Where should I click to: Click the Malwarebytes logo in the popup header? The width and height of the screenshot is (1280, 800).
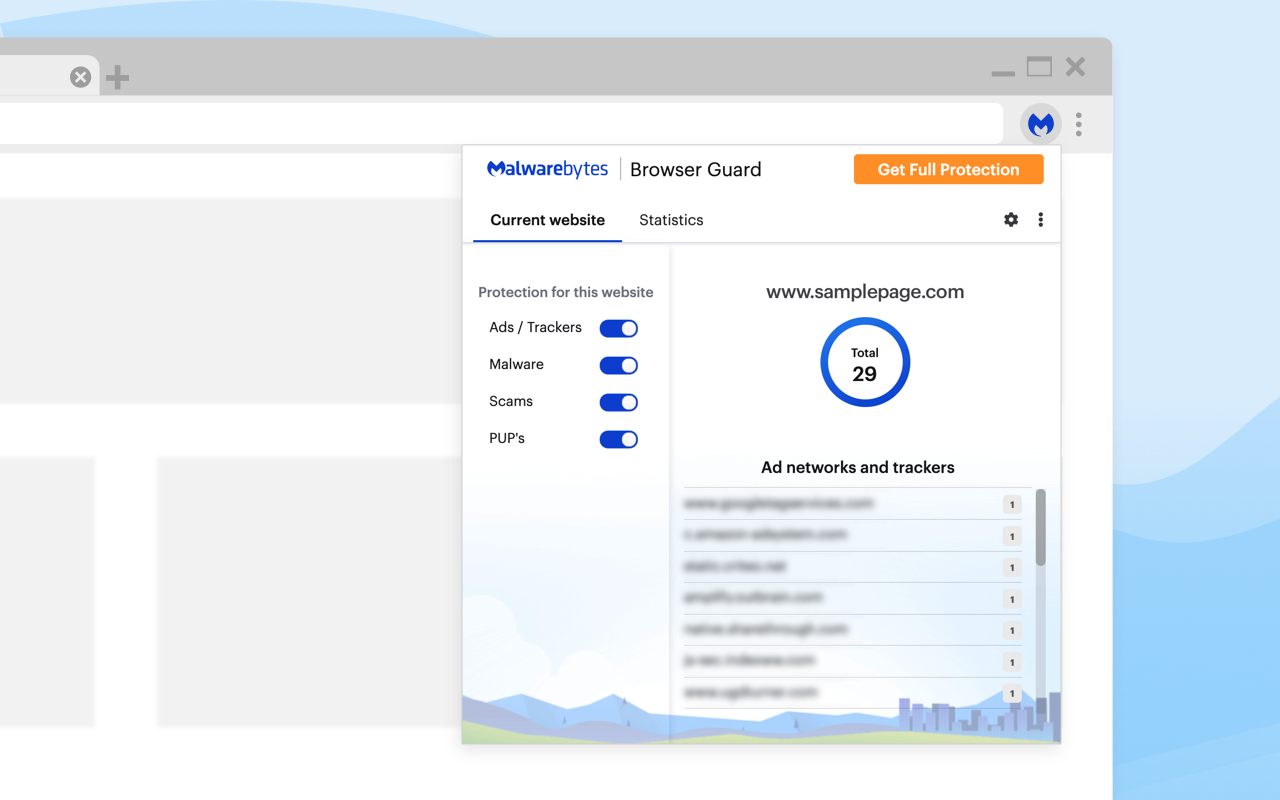coord(547,169)
